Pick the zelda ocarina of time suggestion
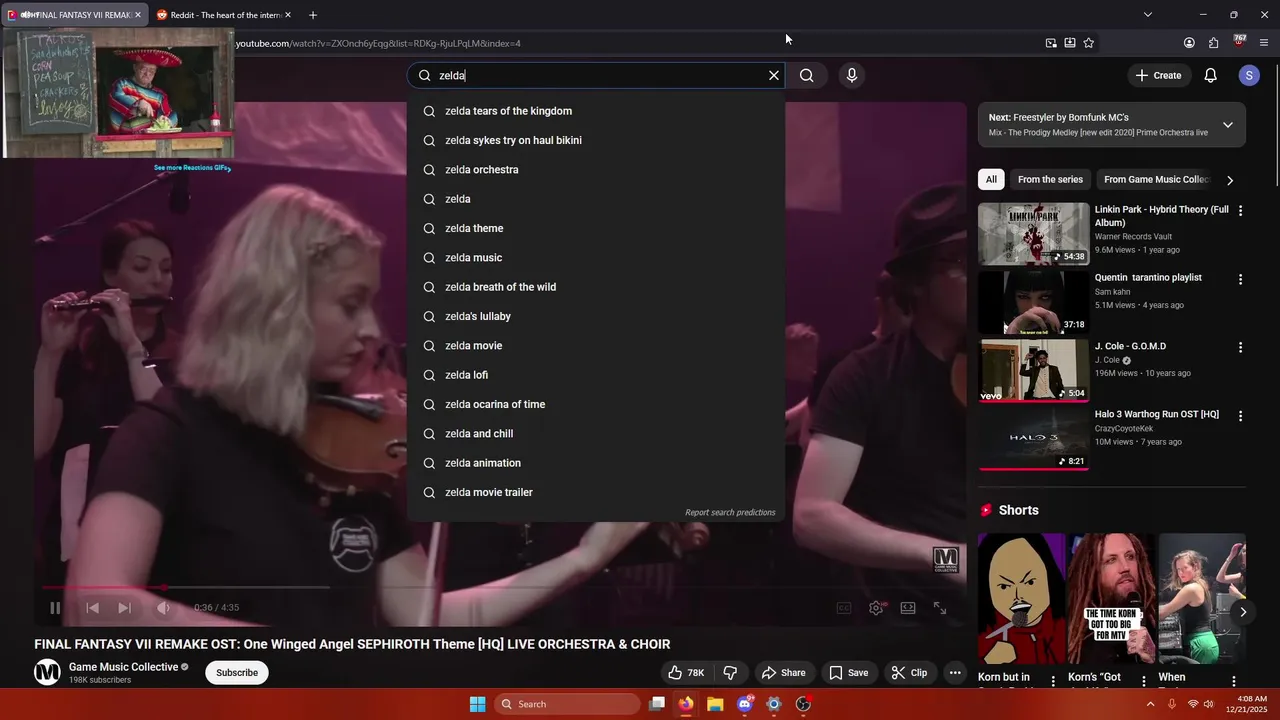Image resolution: width=1280 pixels, height=720 pixels. 596,404
